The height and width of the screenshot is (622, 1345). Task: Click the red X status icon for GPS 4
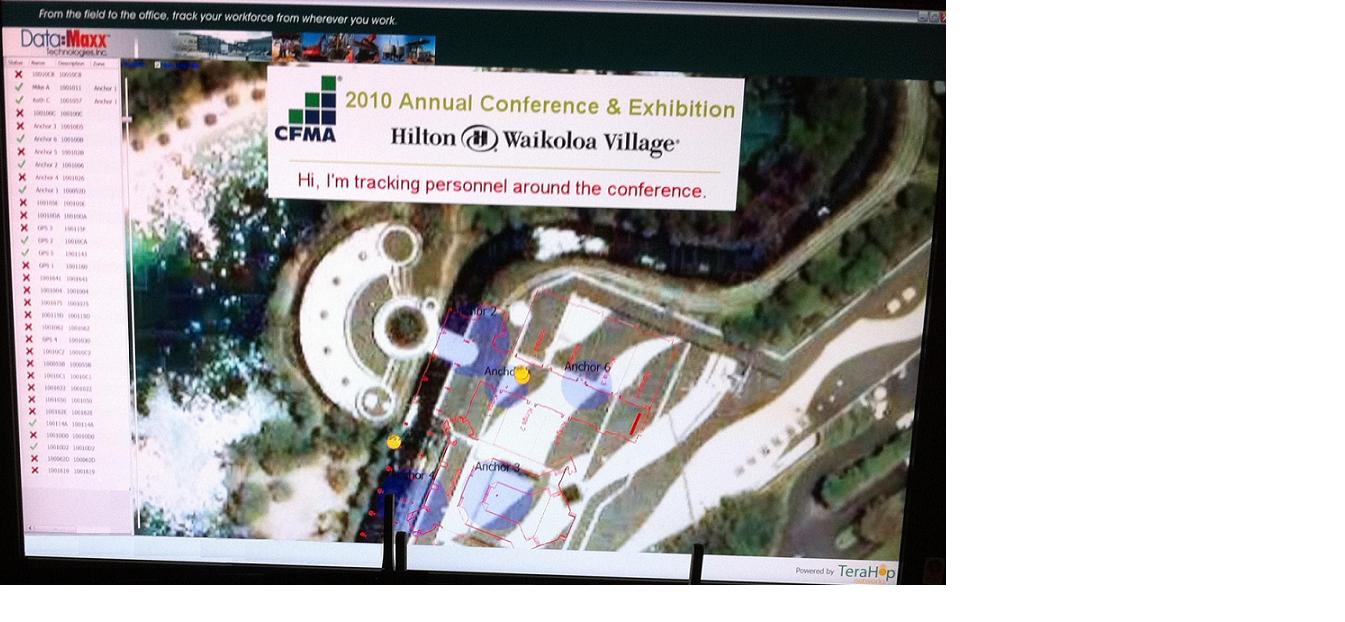tap(29, 339)
